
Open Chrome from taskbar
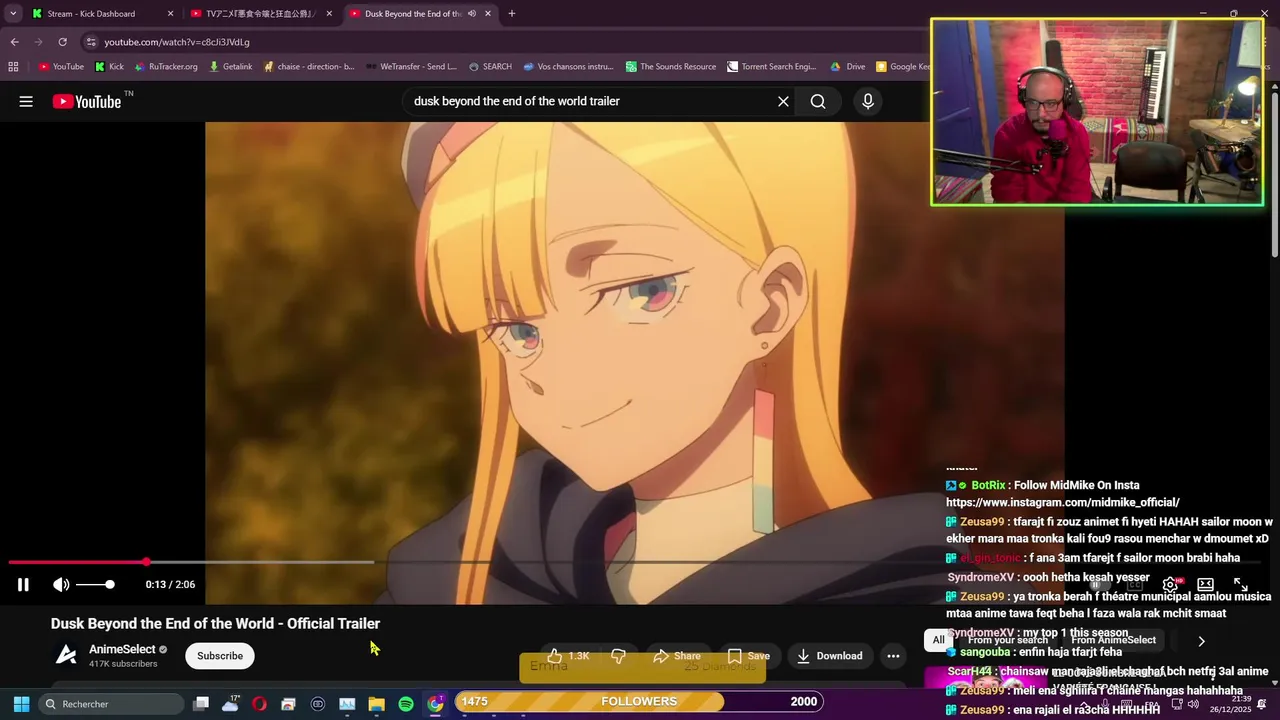click(x=435, y=704)
